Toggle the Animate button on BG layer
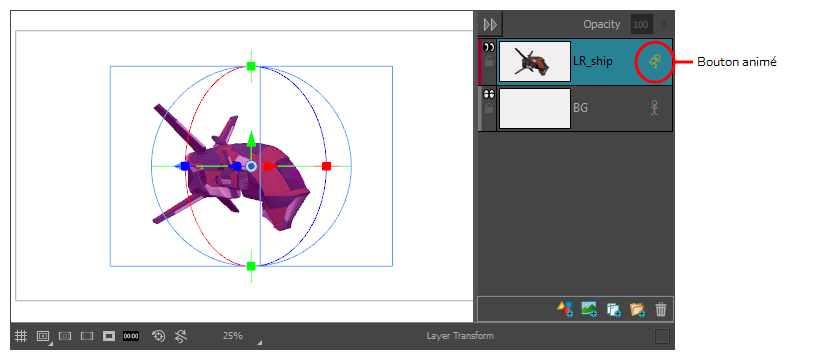This screenshot has width=822, height=360. pos(654,108)
